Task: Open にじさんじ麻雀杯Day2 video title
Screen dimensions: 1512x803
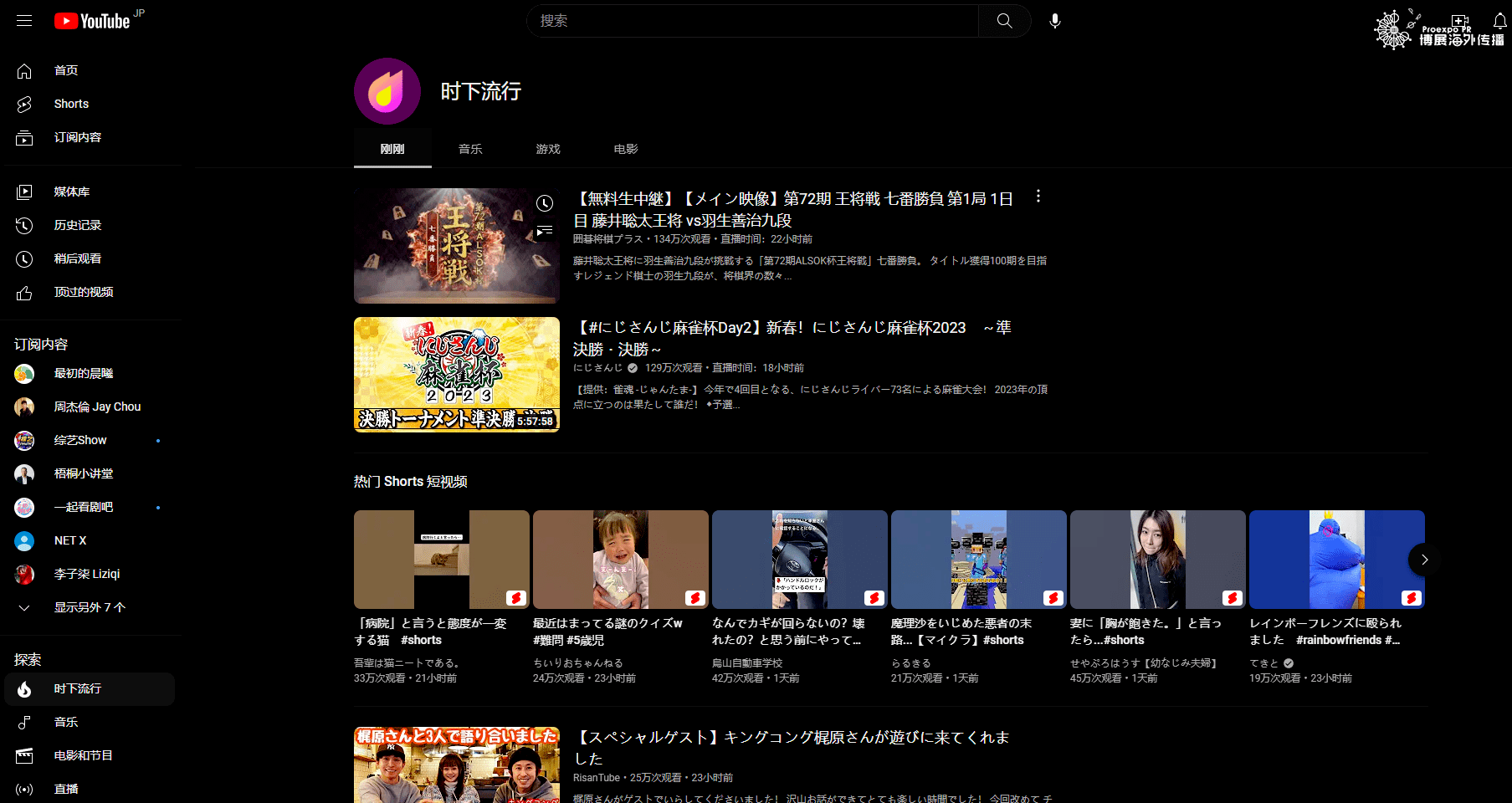Action: point(792,338)
